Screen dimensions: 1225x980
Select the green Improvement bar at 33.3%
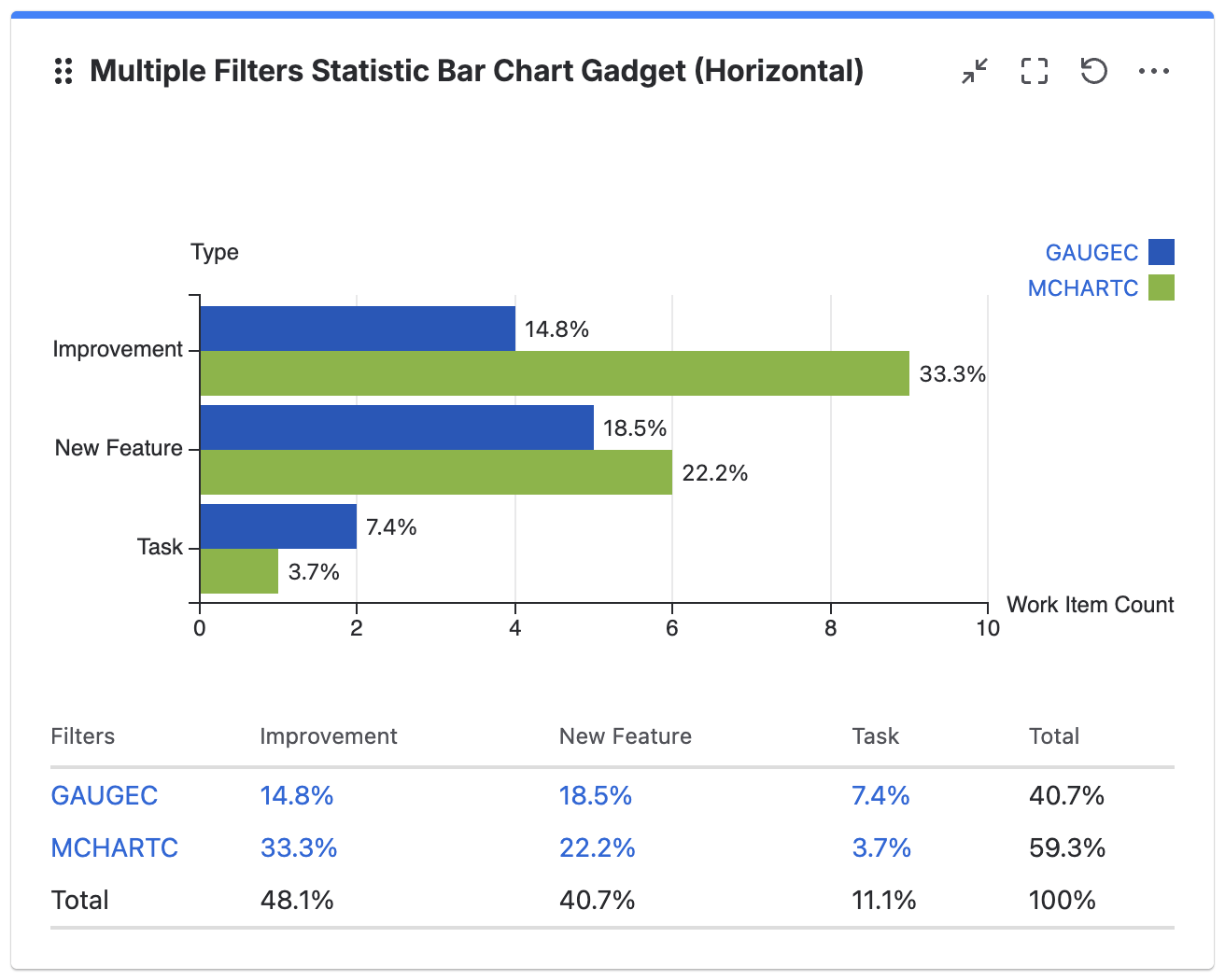point(555,373)
